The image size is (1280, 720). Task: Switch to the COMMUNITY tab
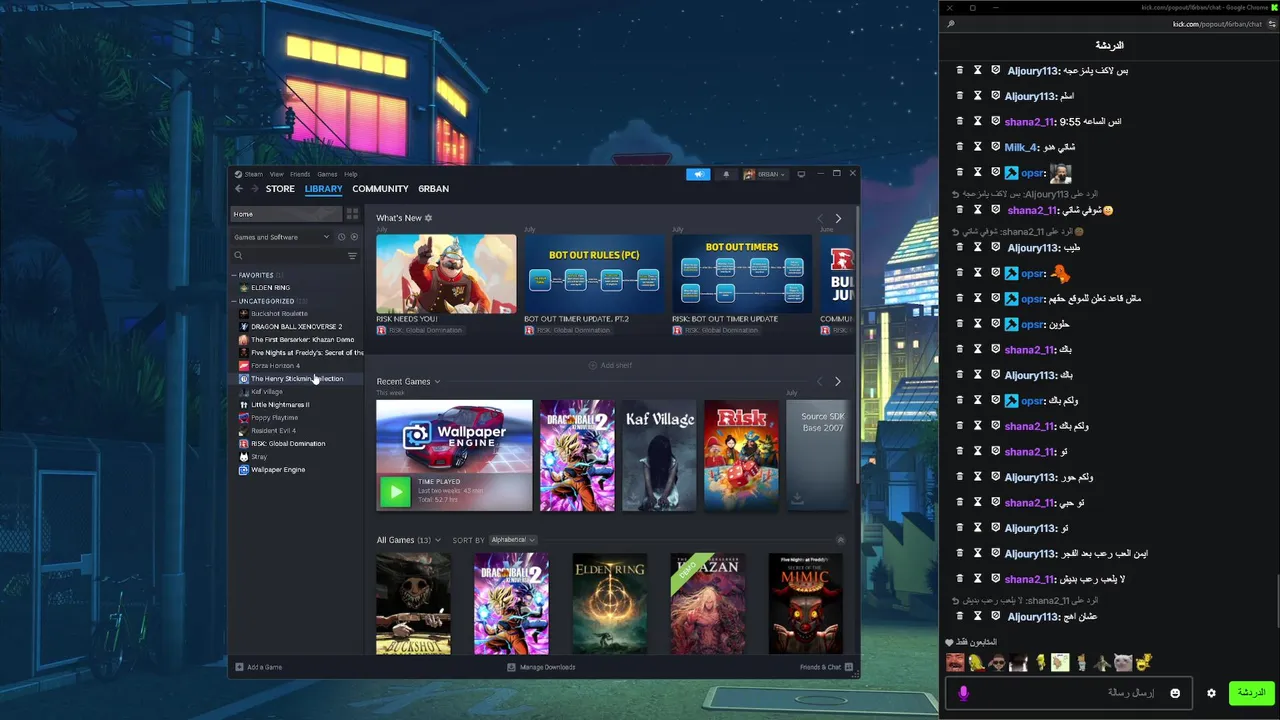click(x=380, y=189)
